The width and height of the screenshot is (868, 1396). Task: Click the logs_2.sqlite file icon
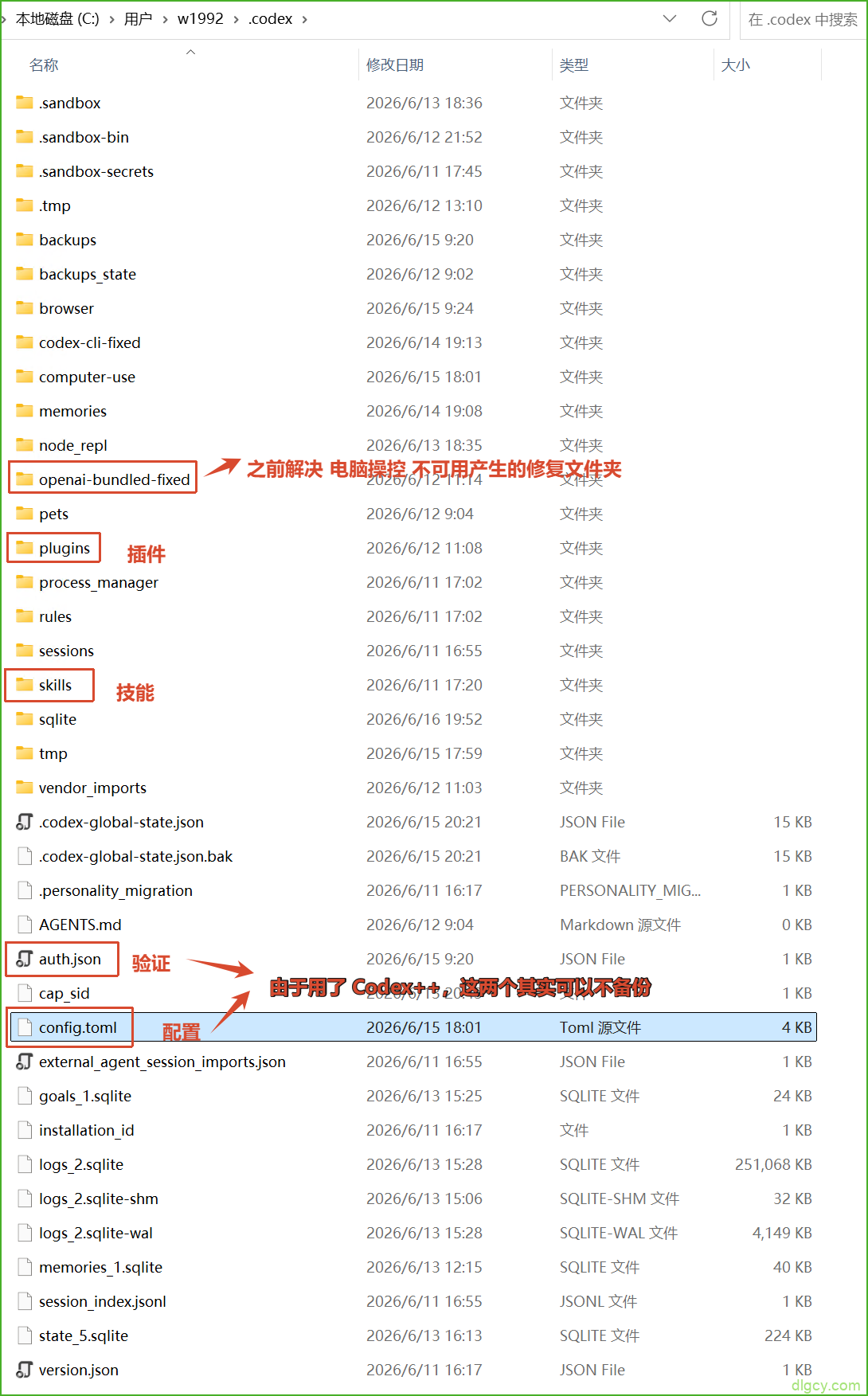pos(25,1164)
